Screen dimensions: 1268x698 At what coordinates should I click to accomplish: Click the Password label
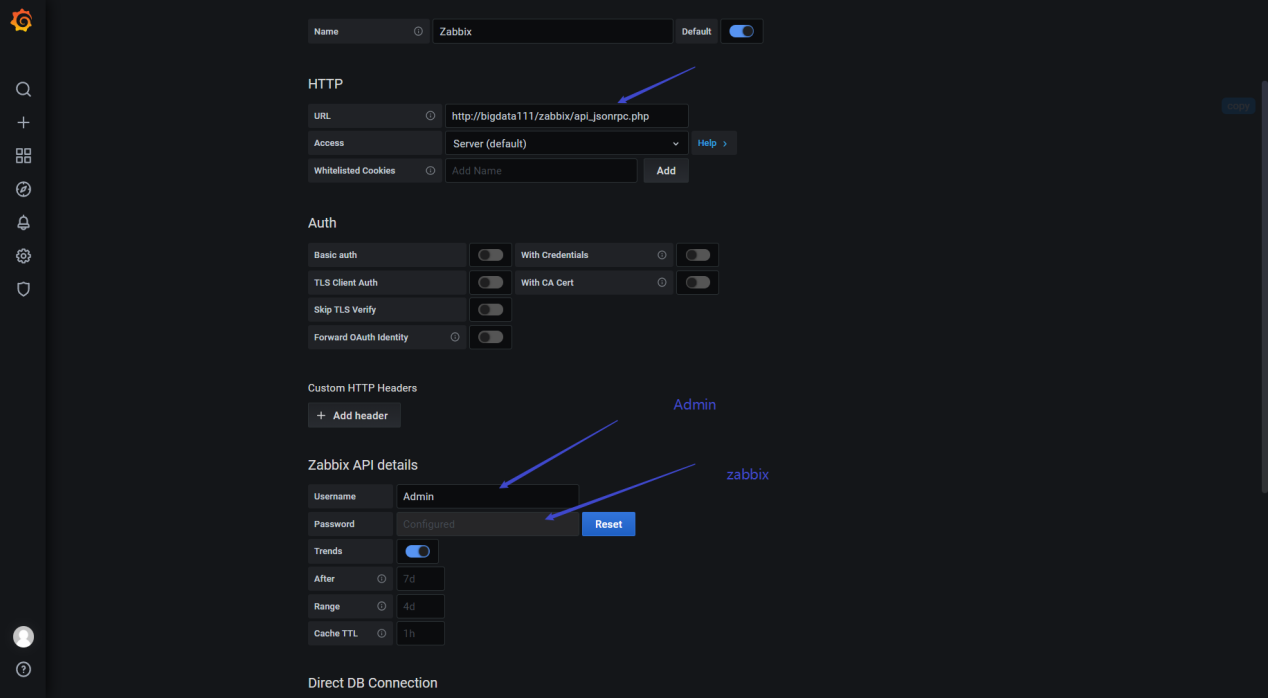click(334, 524)
